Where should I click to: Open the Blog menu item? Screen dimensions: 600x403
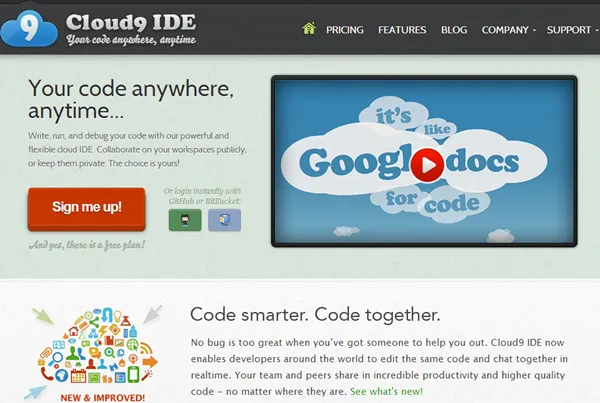pyautogui.click(x=454, y=30)
